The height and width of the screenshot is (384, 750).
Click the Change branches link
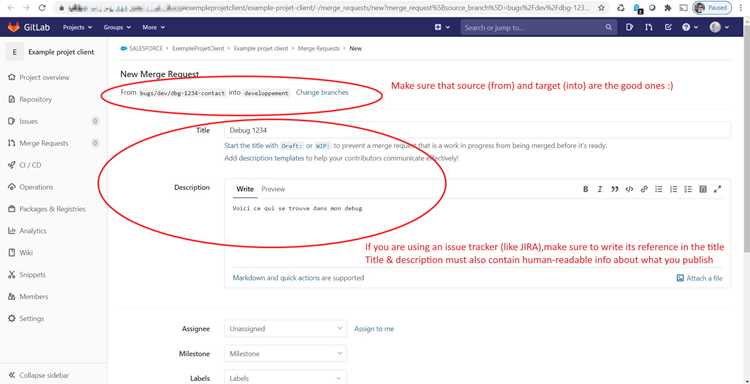click(322, 92)
